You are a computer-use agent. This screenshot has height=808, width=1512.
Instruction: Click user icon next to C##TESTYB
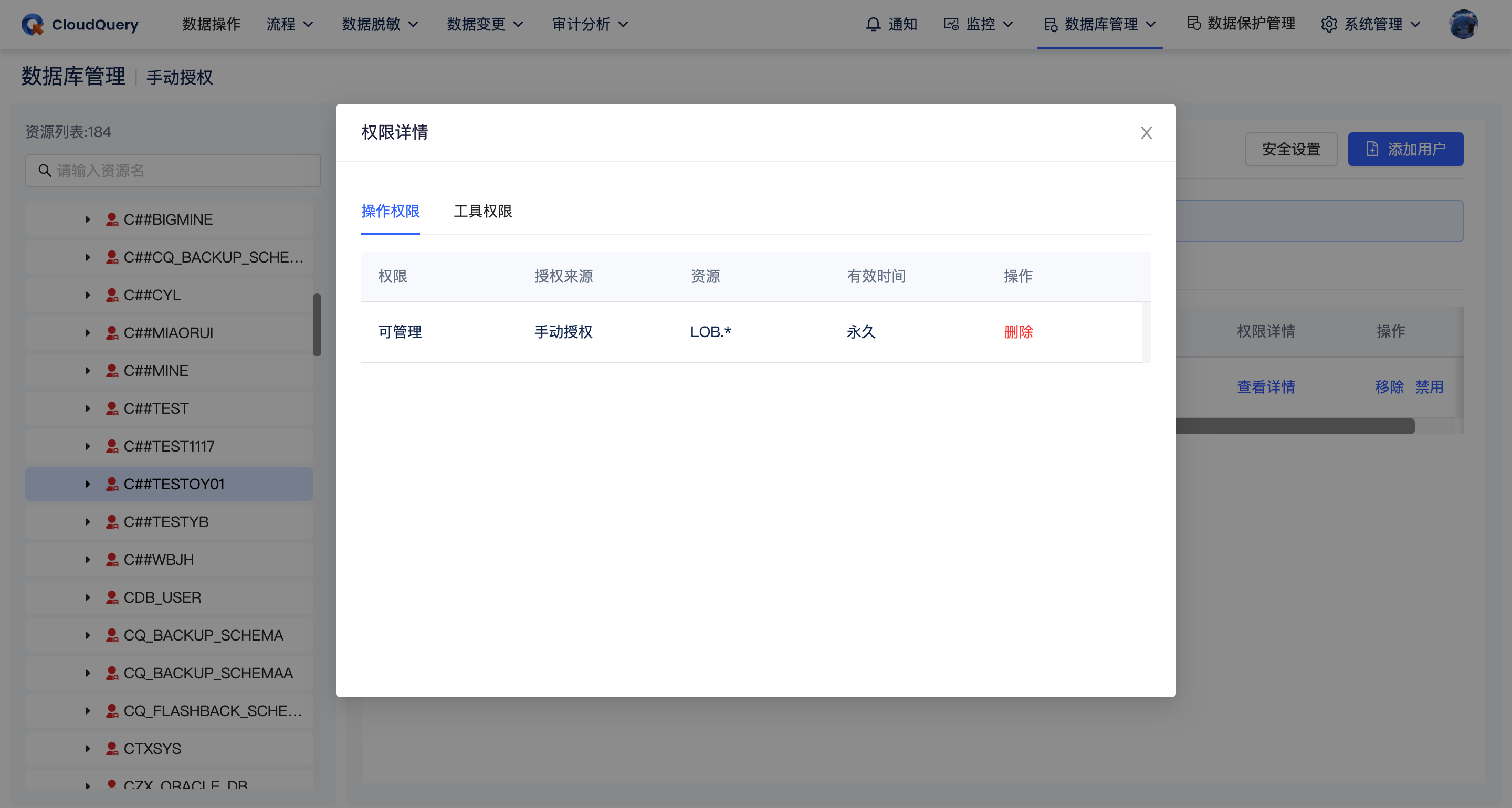[x=111, y=522]
